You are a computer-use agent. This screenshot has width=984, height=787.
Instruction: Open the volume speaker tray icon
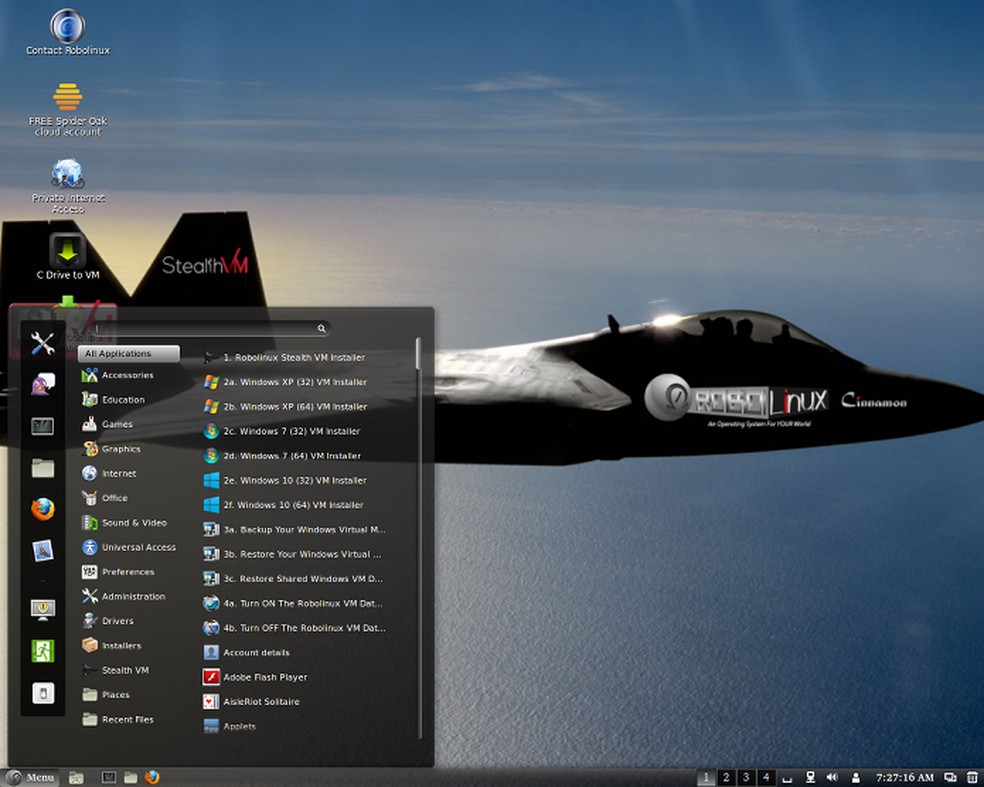pos(832,778)
